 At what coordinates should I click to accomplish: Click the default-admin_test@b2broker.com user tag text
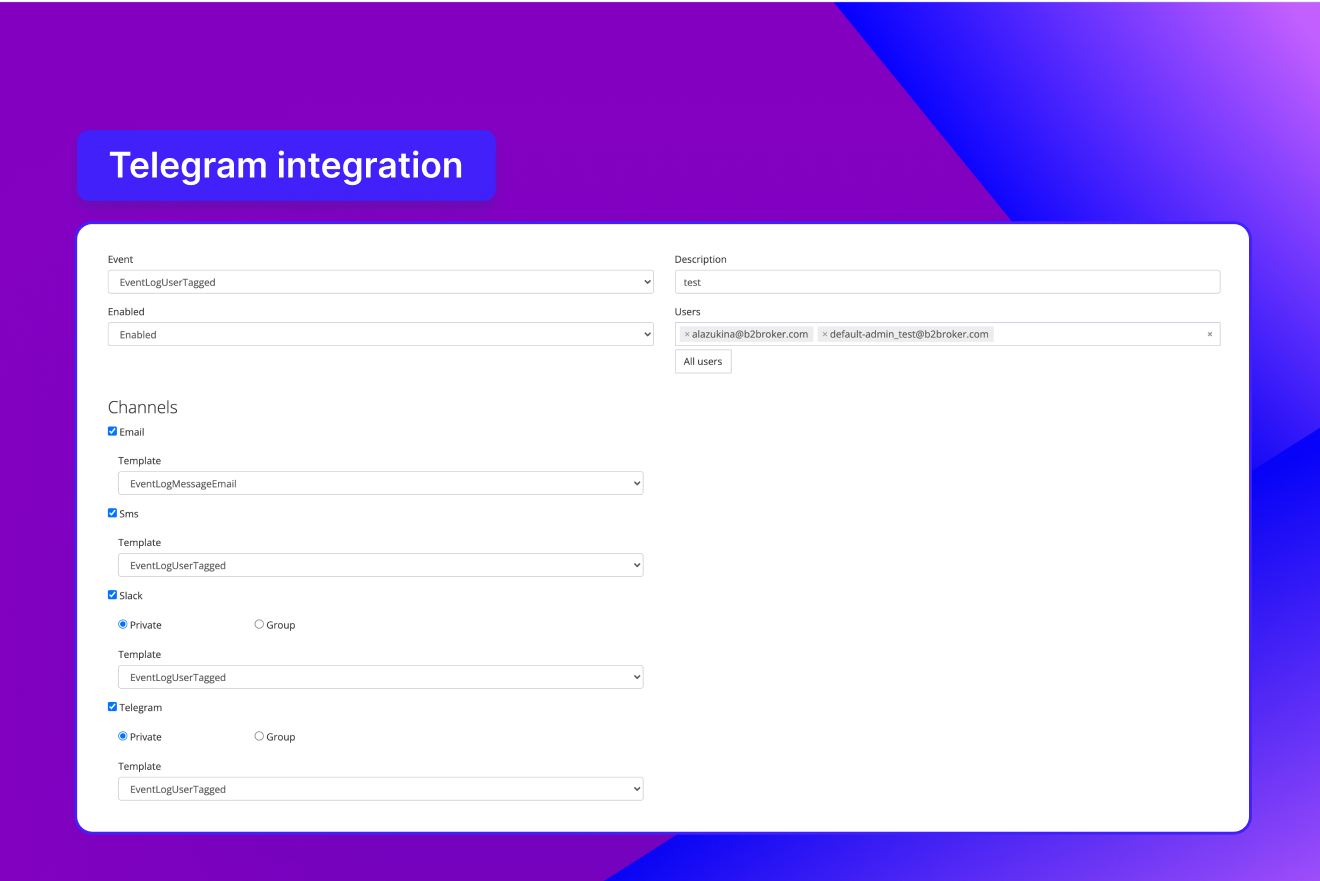pos(909,334)
